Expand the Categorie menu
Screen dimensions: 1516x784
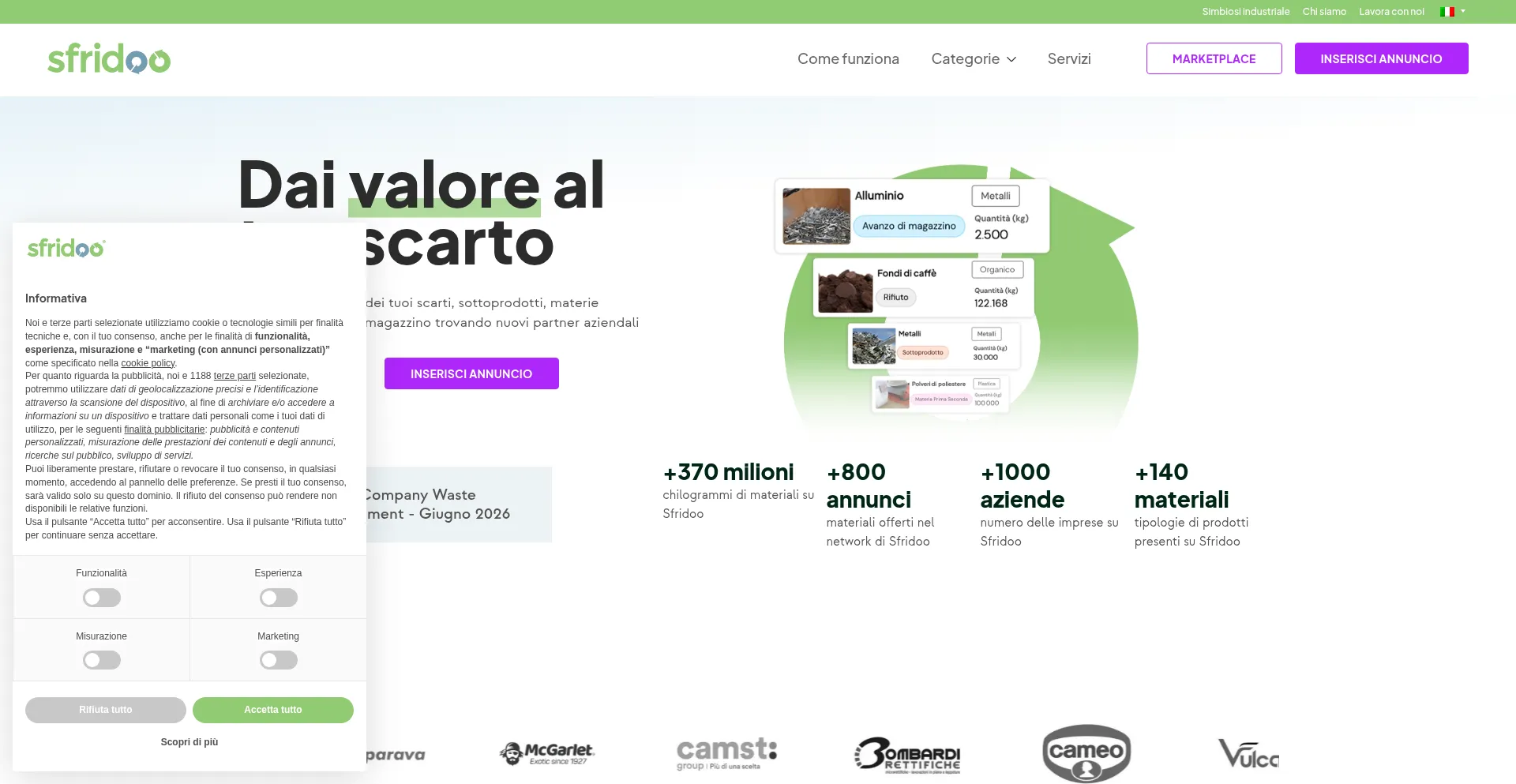tap(973, 58)
